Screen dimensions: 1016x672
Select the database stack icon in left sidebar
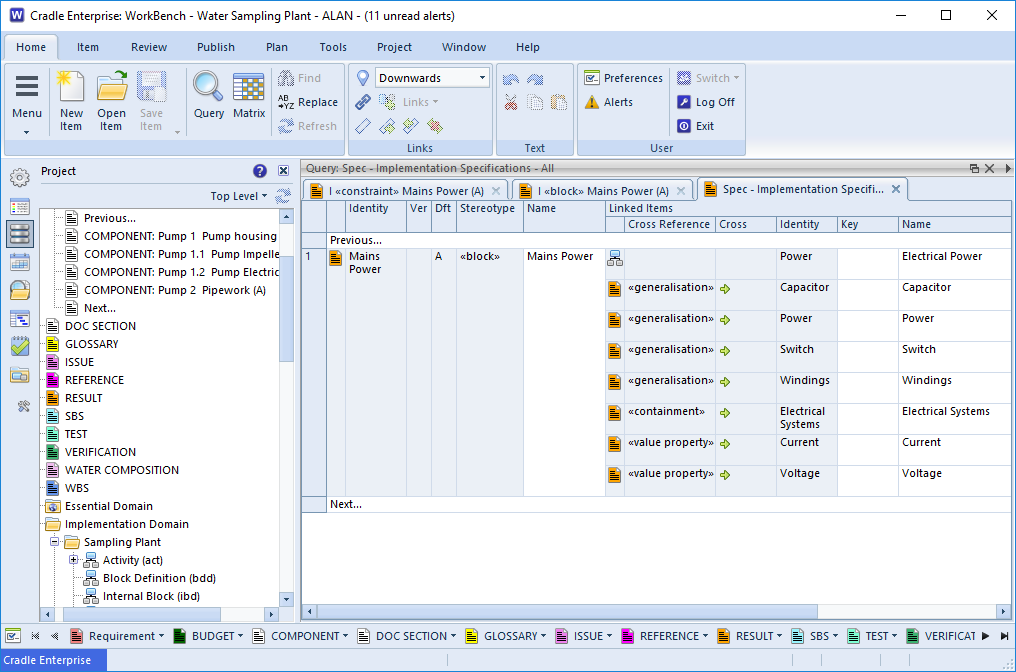point(19,233)
